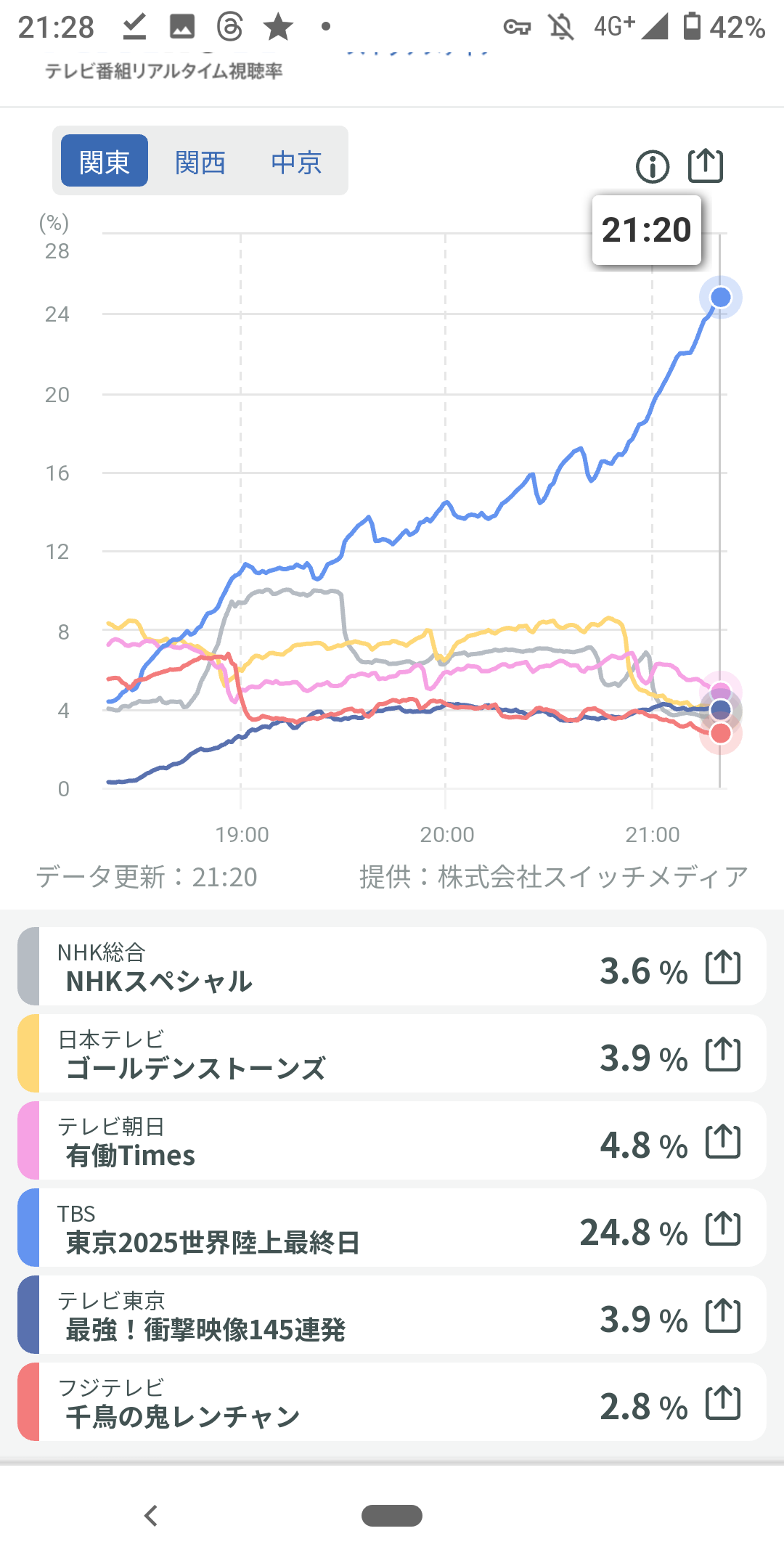Tap the red フジテレビ color swatch
The height and width of the screenshot is (1568, 784).
coord(29,1402)
